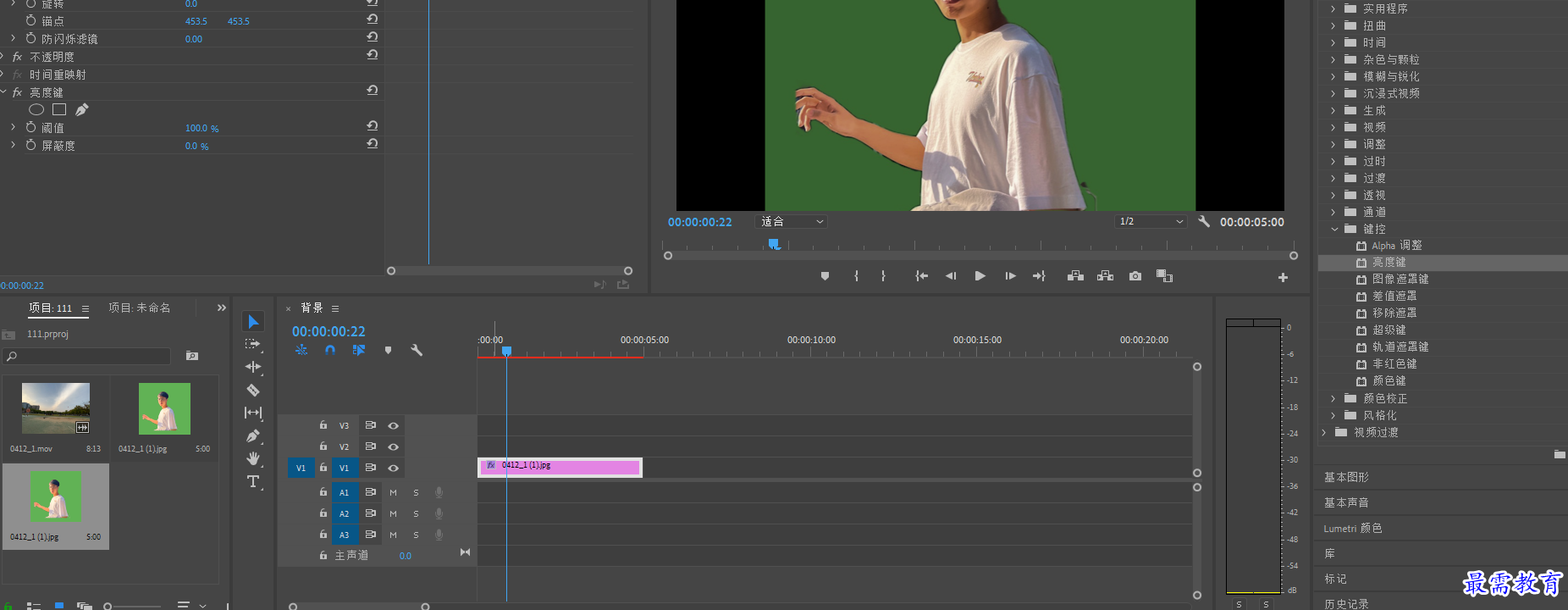Screen dimensions: 1568x610
Task: Select the Type tool
Action: point(253,481)
